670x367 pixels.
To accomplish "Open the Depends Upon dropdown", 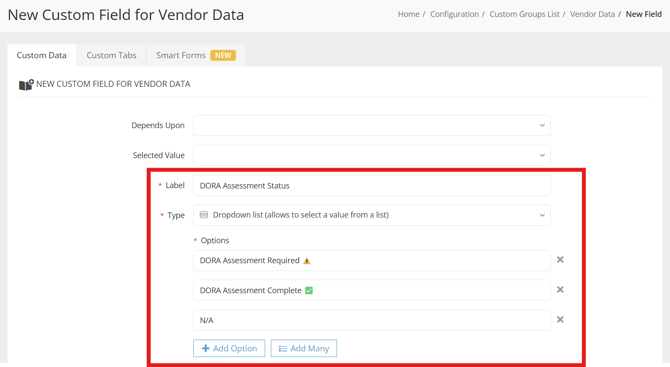I will click(372, 126).
